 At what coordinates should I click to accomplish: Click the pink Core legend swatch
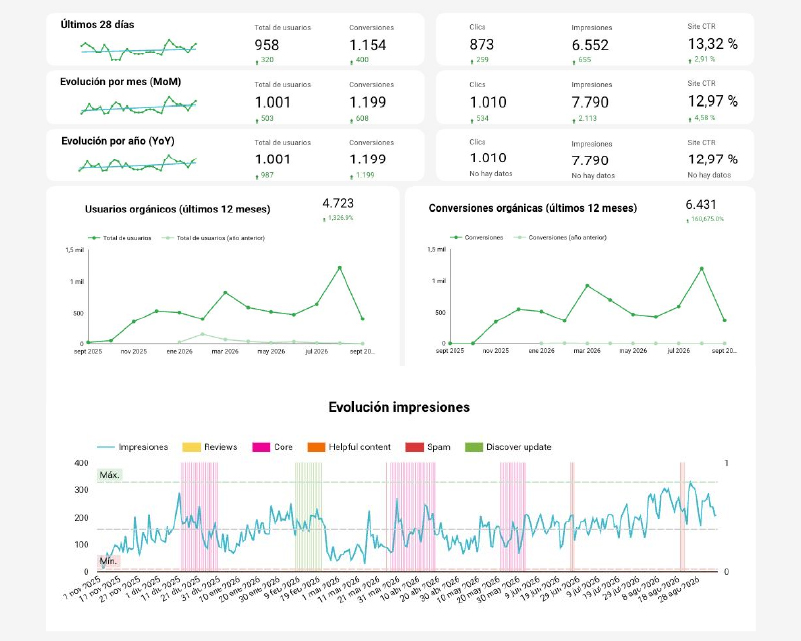[261, 447]
